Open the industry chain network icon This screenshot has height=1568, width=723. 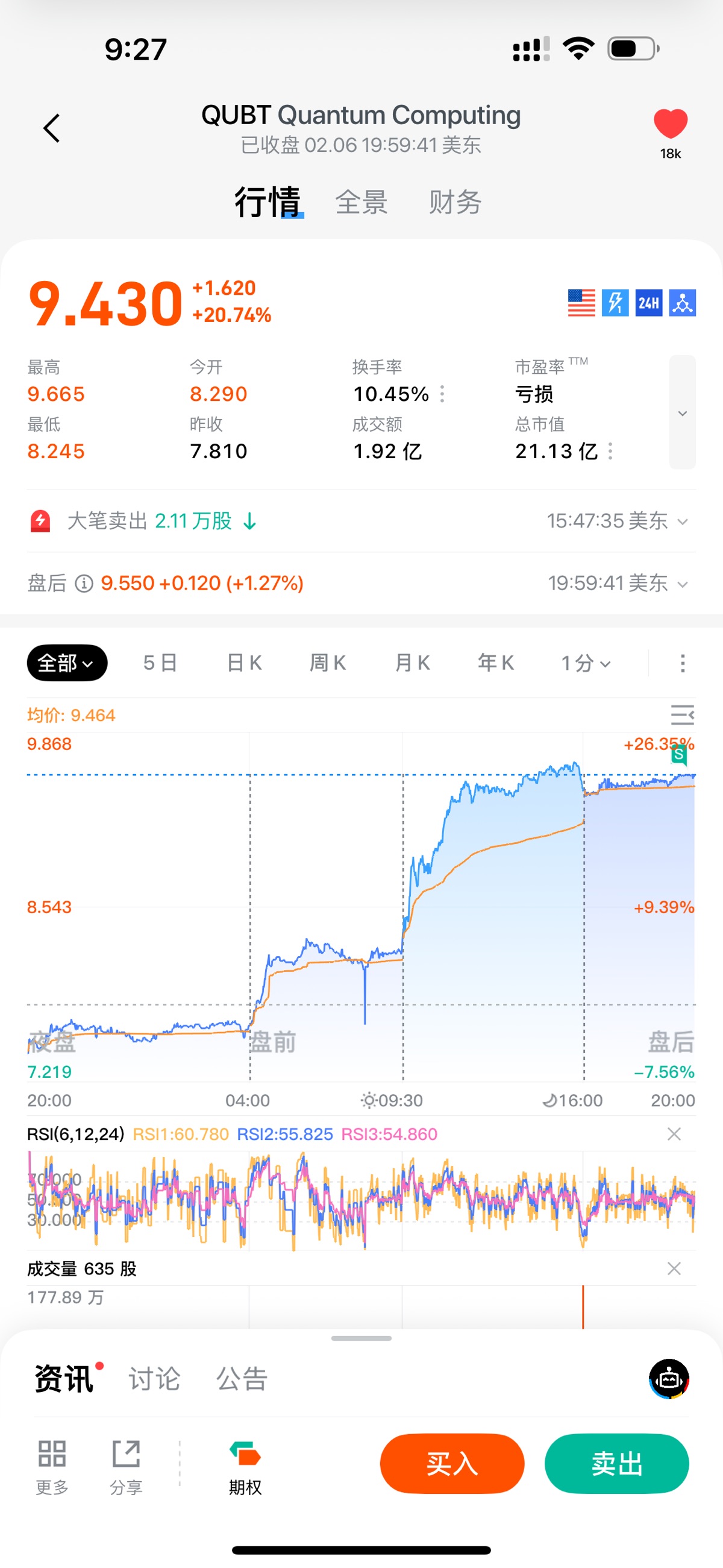682,303
